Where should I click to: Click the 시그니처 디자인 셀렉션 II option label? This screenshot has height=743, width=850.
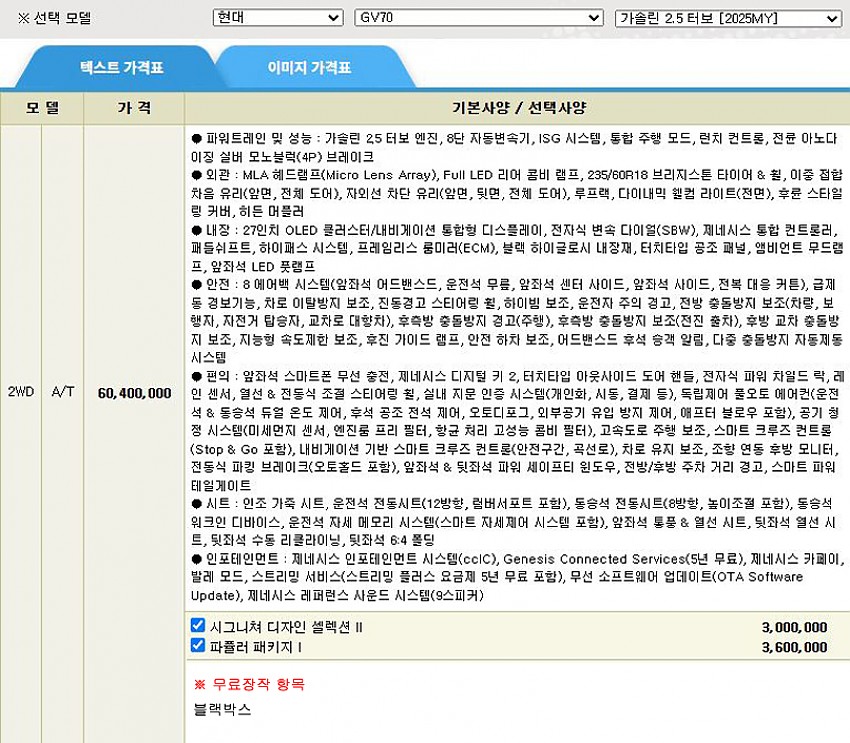click(x=286, y=627)
